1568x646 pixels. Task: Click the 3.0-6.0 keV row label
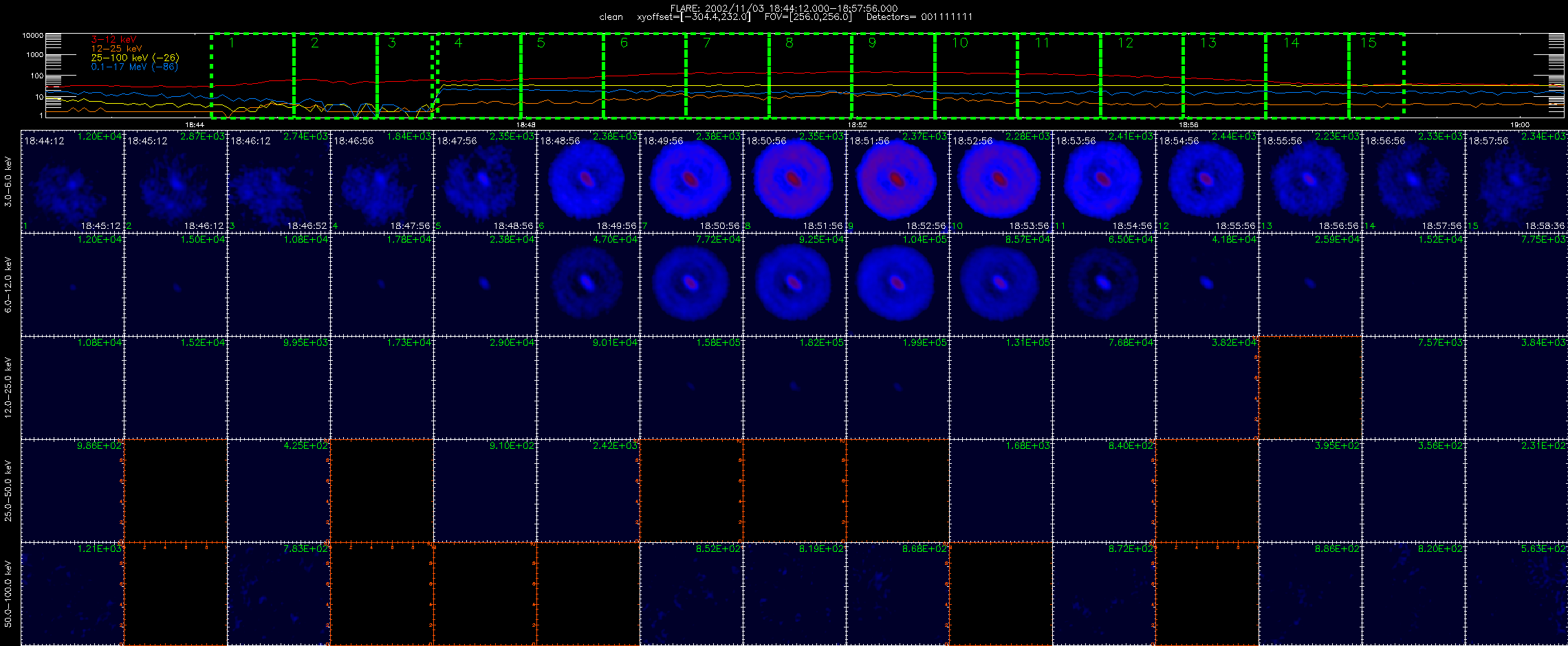coord(8,181)
